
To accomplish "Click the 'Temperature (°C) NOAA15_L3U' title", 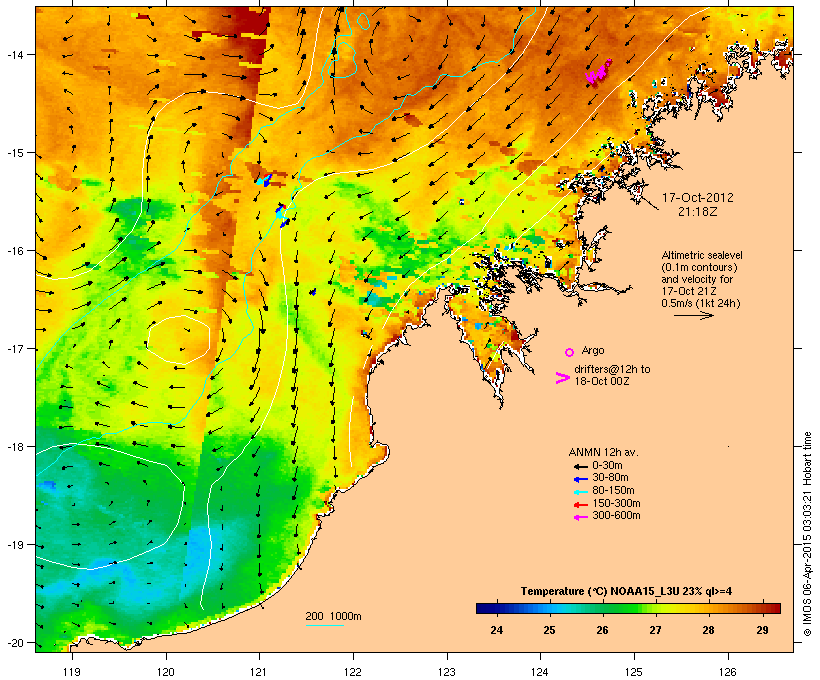I will click(x=599, y=592).
